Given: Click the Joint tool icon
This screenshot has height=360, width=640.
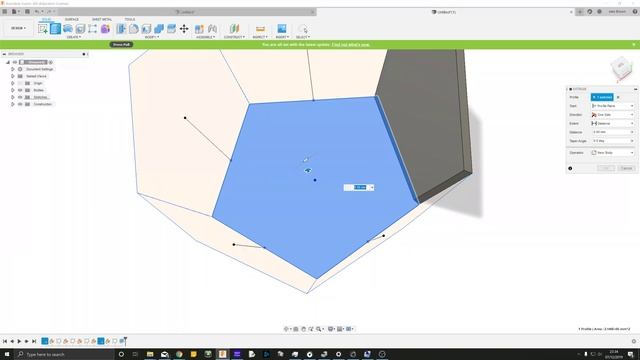Looking at the screenshot, I should point(212,29).
